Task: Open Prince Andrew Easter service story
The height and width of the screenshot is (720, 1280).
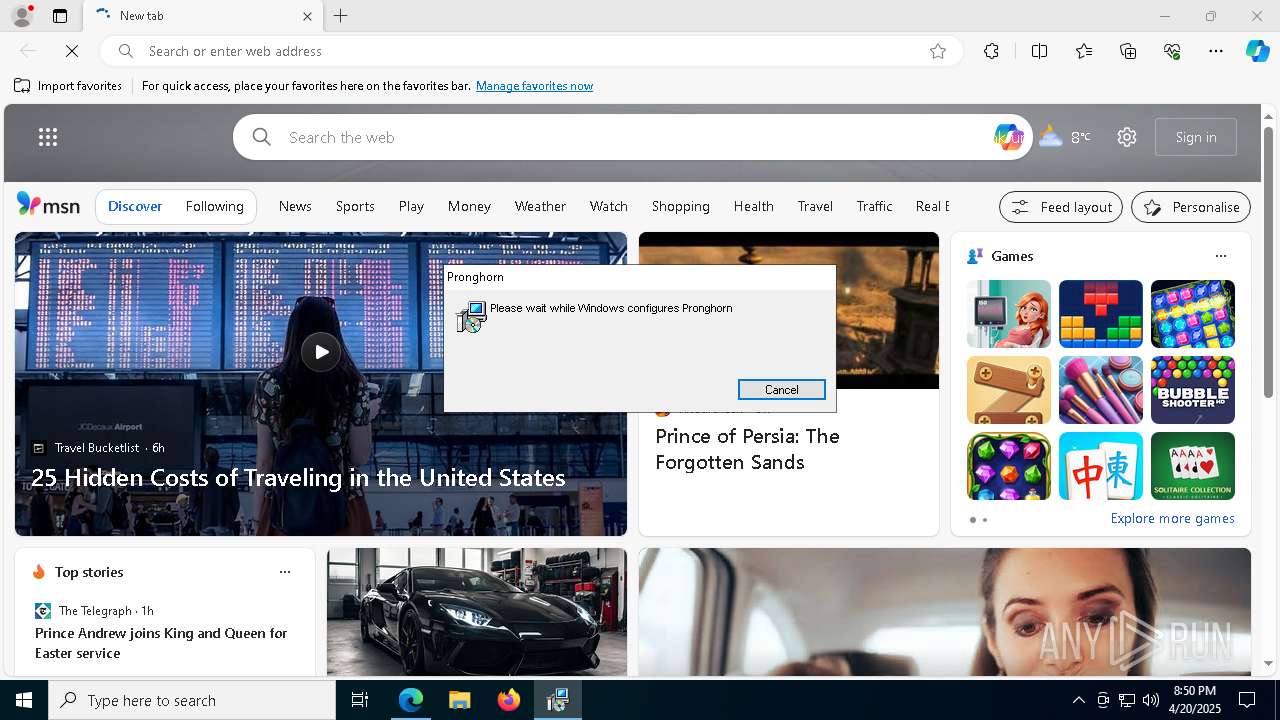Action: (161, 643)
